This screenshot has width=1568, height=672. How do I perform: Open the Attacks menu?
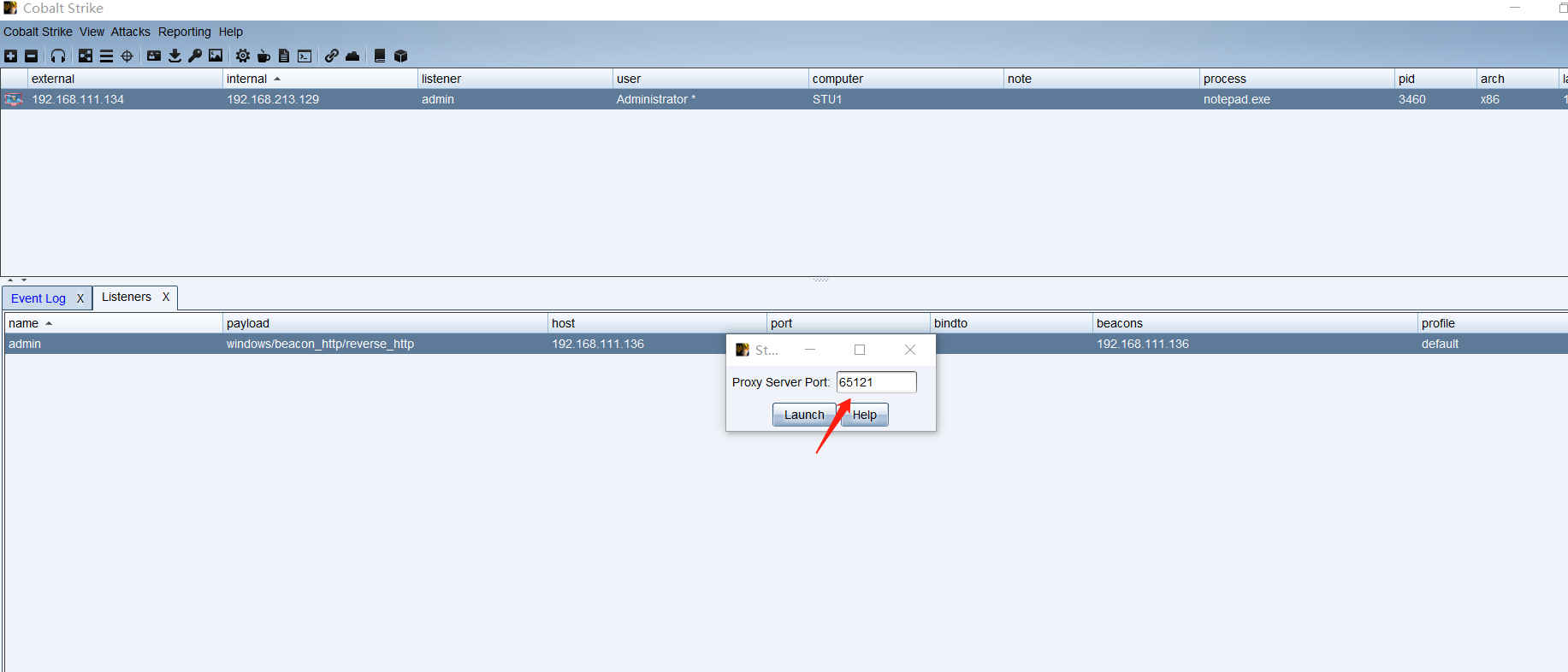pos(131,32)
